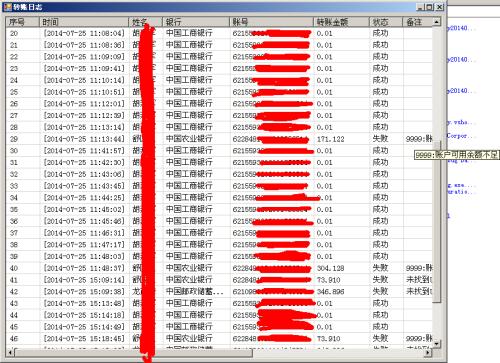Click the left arrow of the horizontal scrollbar
Screen dimensions: 500x363
pyautogui.click(x=10, y=352)
